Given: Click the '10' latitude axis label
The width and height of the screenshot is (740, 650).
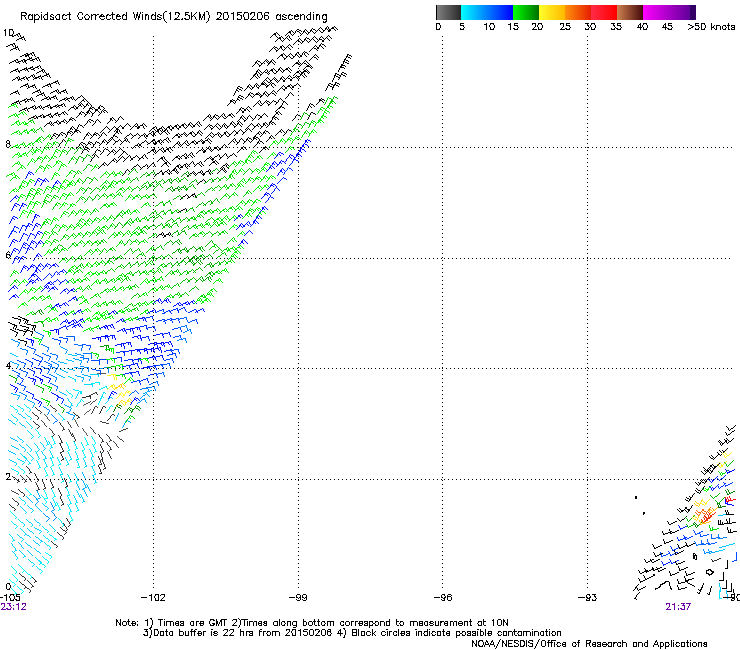Looking at the screenshot, I should click(x=8, y=33).
